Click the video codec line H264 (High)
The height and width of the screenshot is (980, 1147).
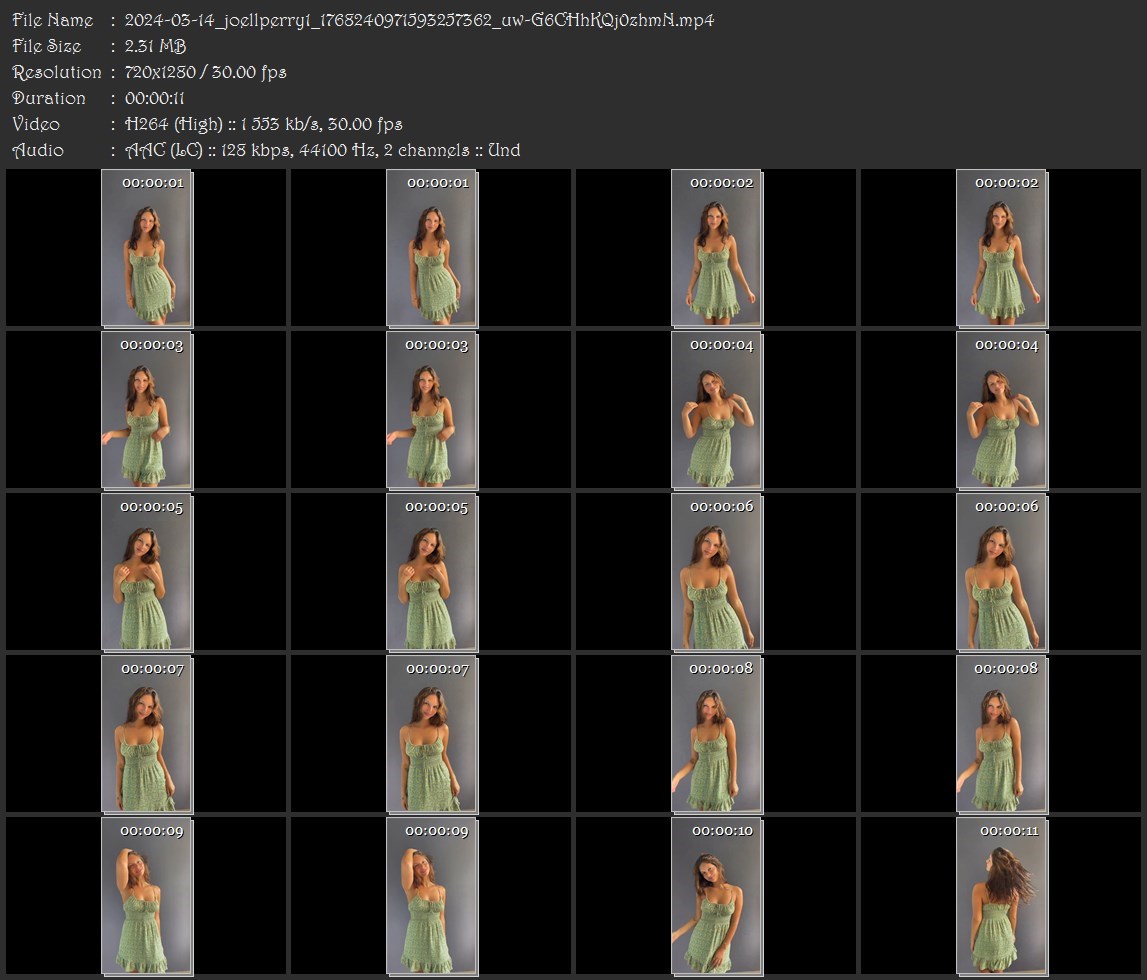point(263,124)
